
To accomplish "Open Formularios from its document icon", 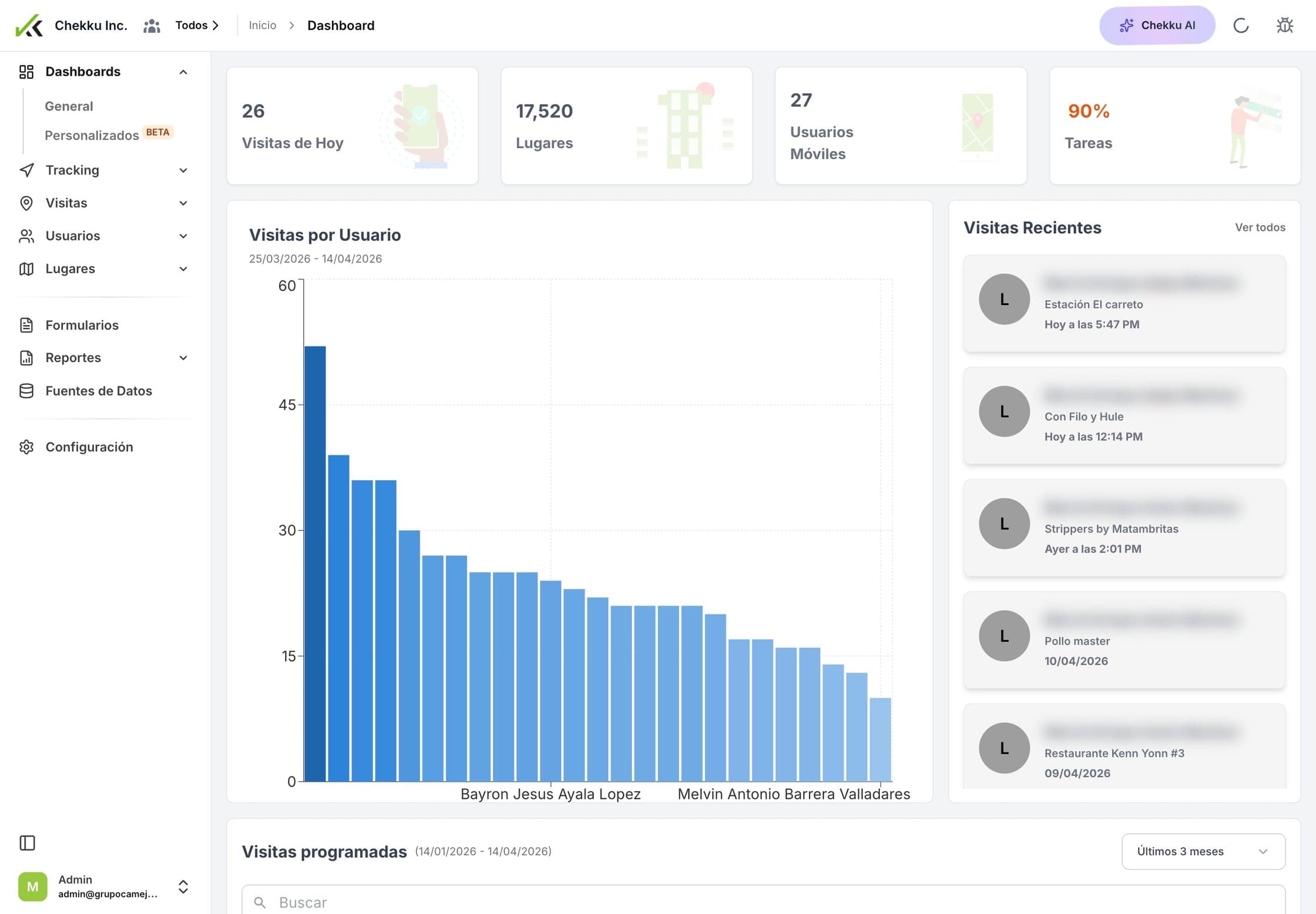I will click(x=26, y=324).
